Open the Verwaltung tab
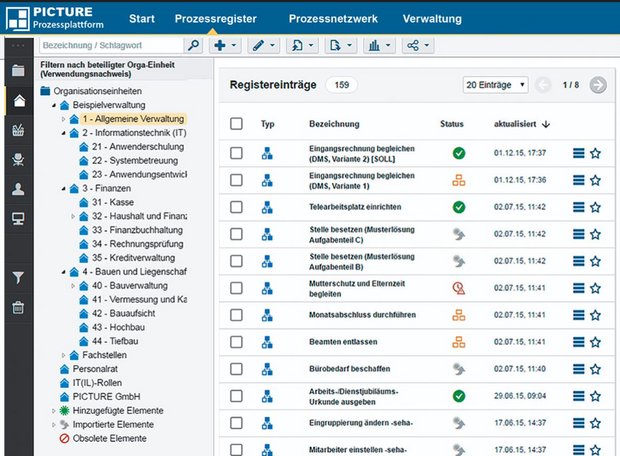Image resolution: width=620 pixels, height=456 pixels. pos(432,19)
